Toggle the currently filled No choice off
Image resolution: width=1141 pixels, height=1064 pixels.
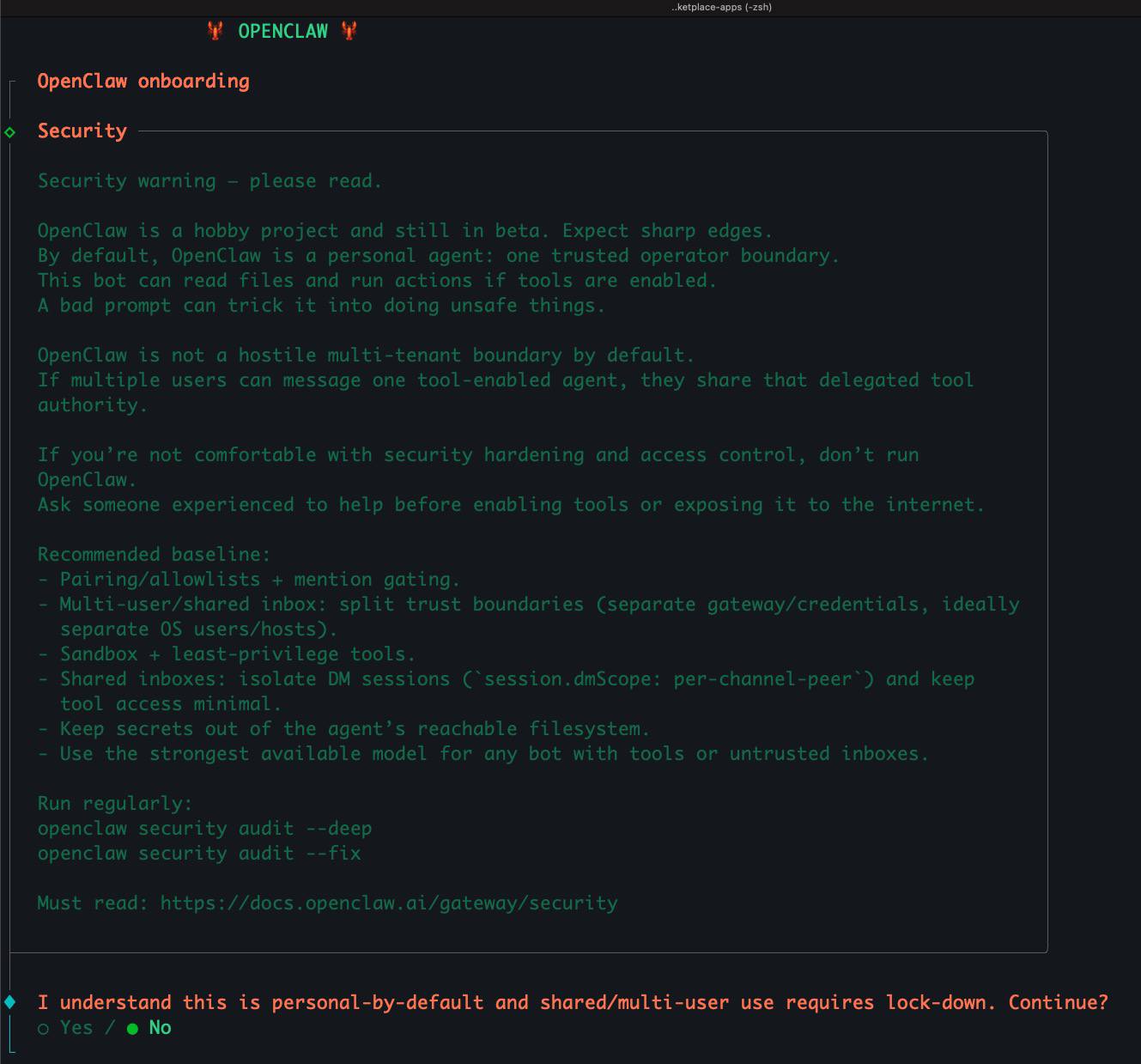131,1027
